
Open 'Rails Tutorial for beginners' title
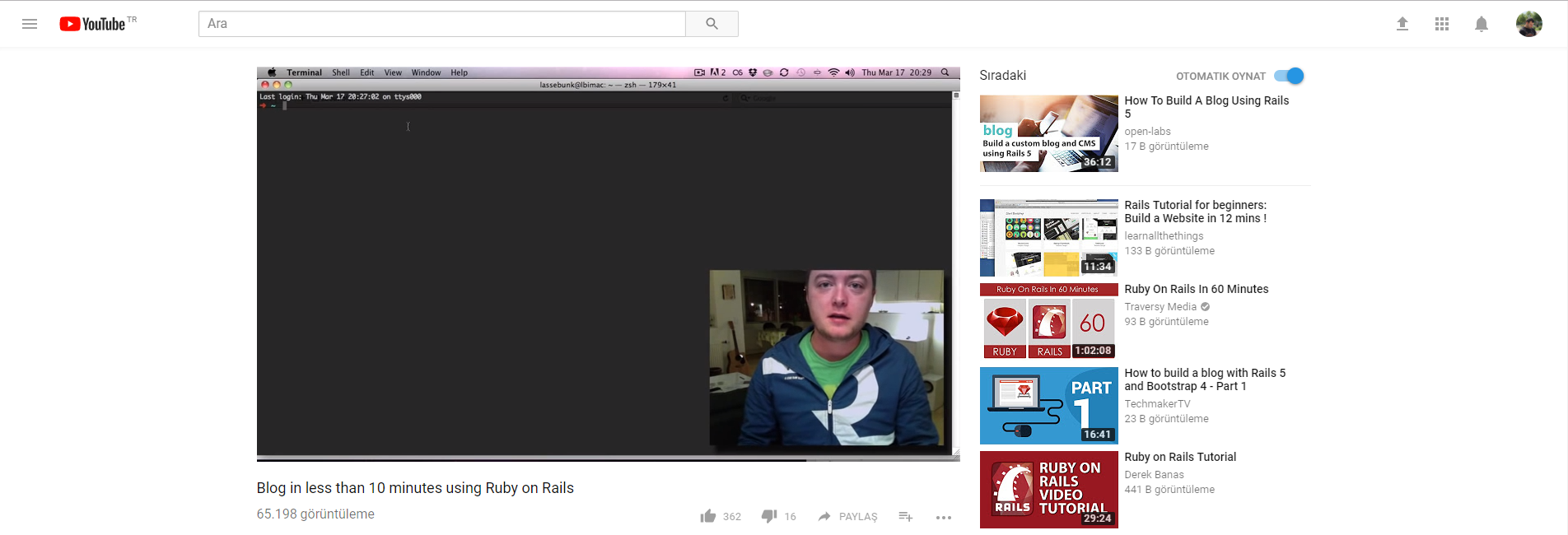(1196, 212)
